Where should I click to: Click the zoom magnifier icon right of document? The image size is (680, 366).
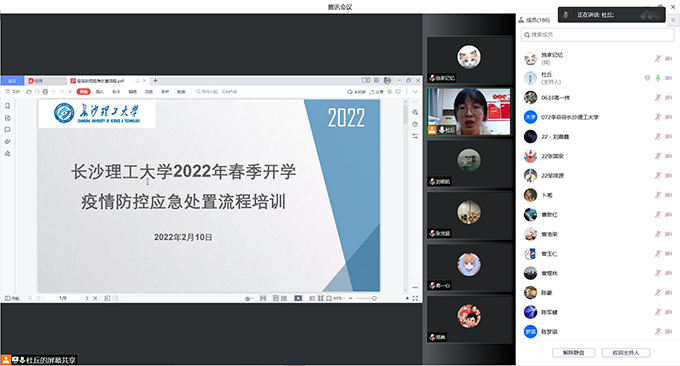415,112
